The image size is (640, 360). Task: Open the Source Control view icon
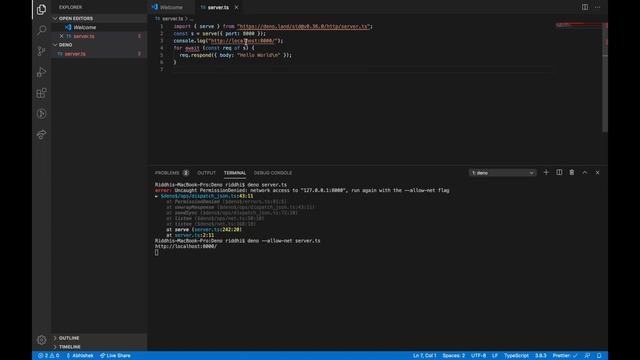pos(41,51)
